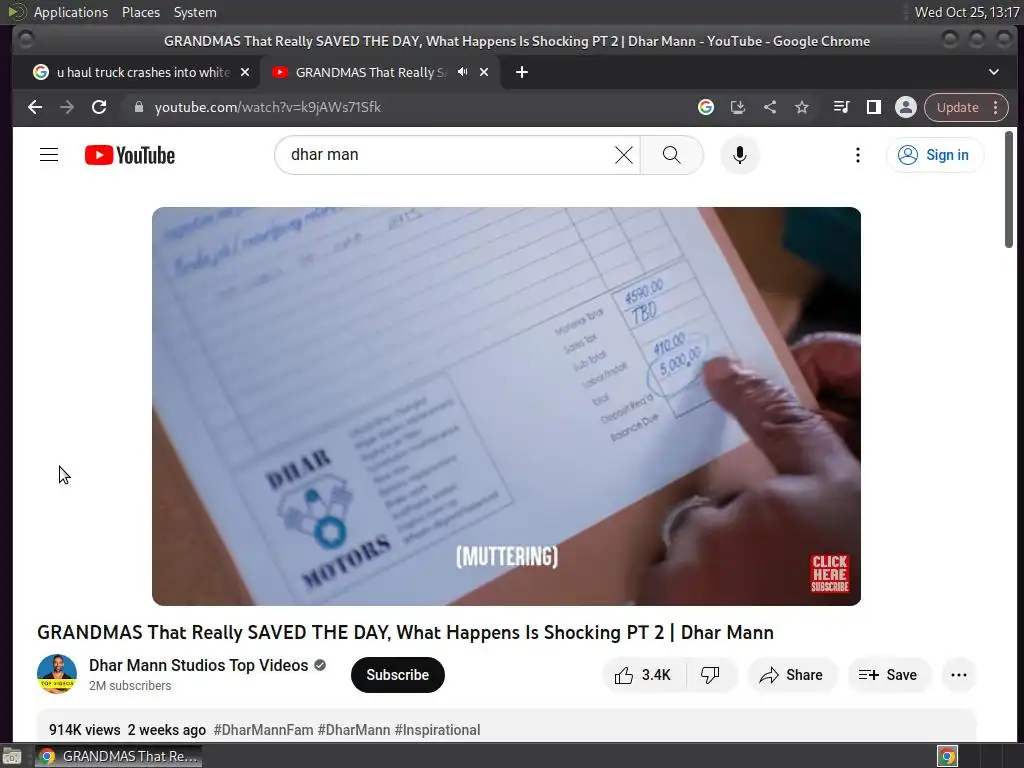Share the video
1024x768 pixels.
(x=790, y=675)
